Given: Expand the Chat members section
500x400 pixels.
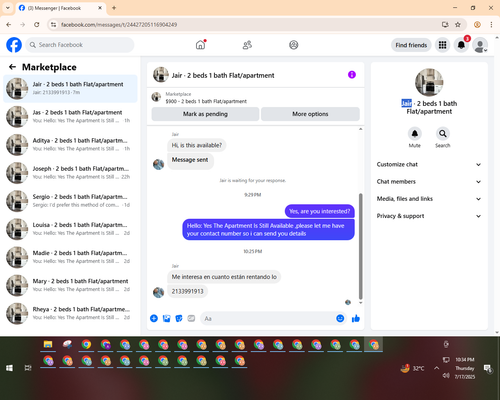Looking at the screenshot, I should (429, 182).
